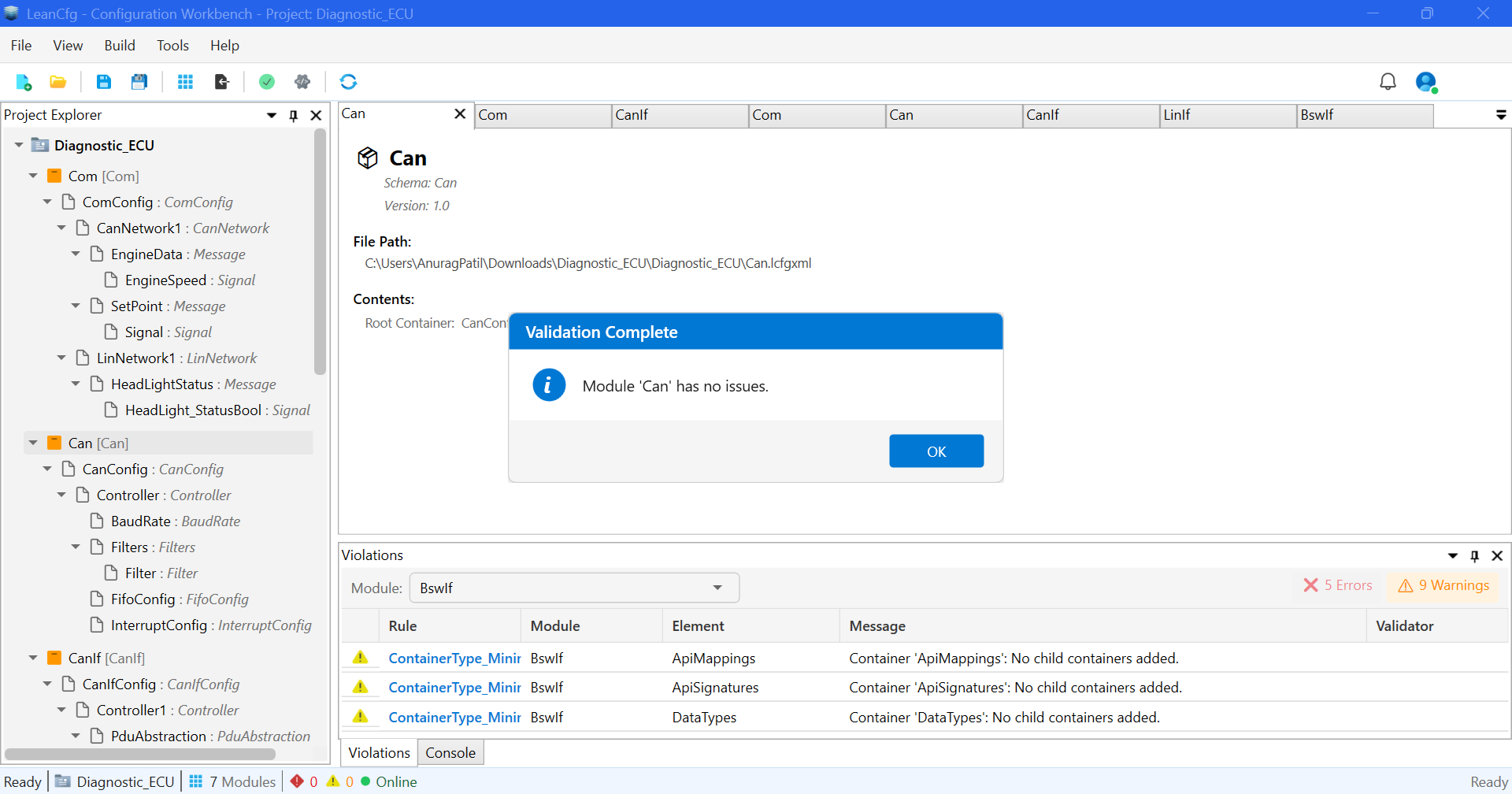Open notifications via the bell icon
The width and height of the screenshot is (1512, 794).
1388,82
